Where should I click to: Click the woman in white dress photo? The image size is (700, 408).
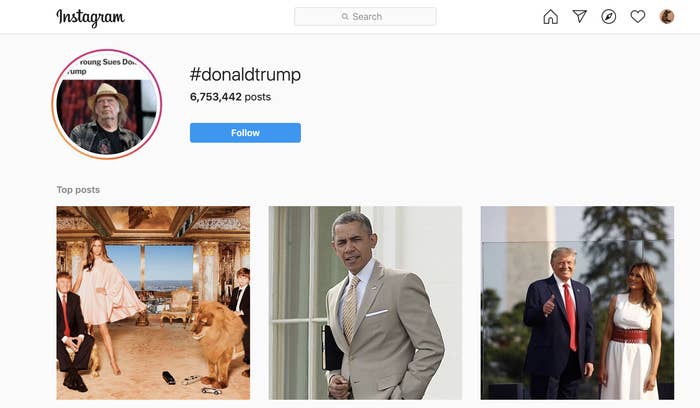tap(630, 330)
